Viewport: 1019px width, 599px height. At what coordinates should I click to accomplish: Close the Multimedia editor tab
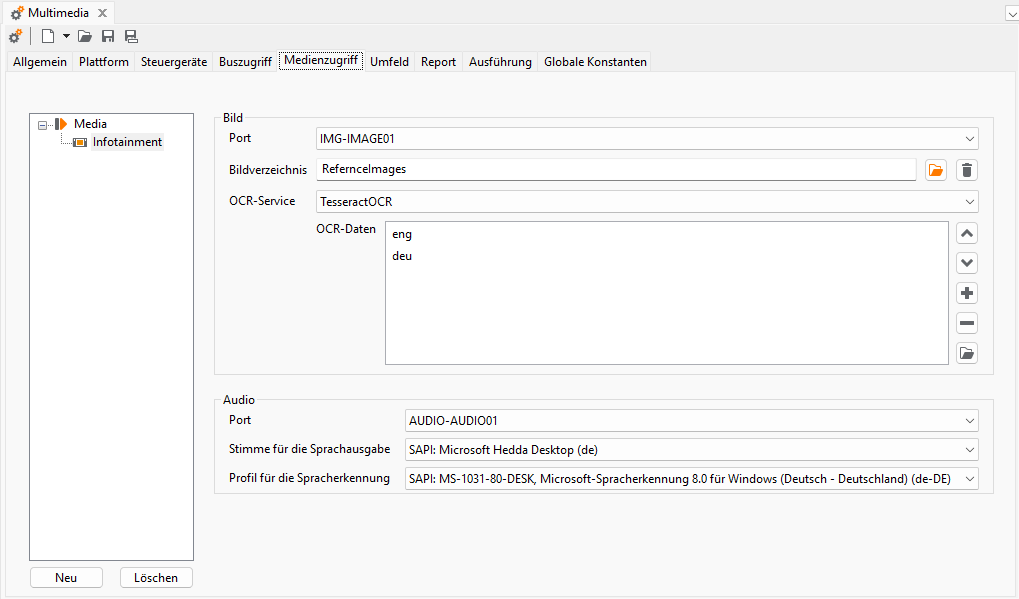point(102,13)
